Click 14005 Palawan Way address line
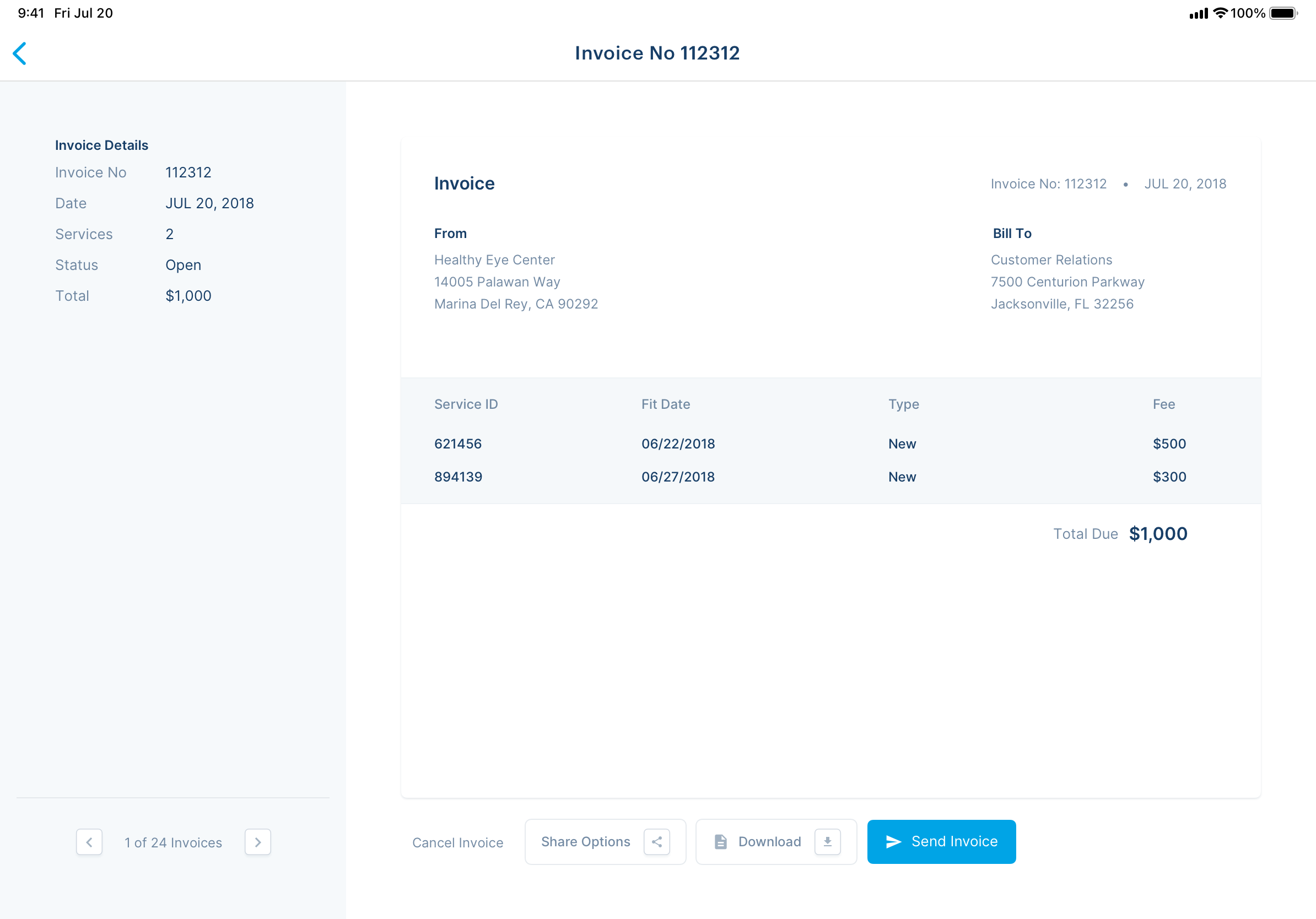This screenshot has width=1316, height=919. pos(497,282)
